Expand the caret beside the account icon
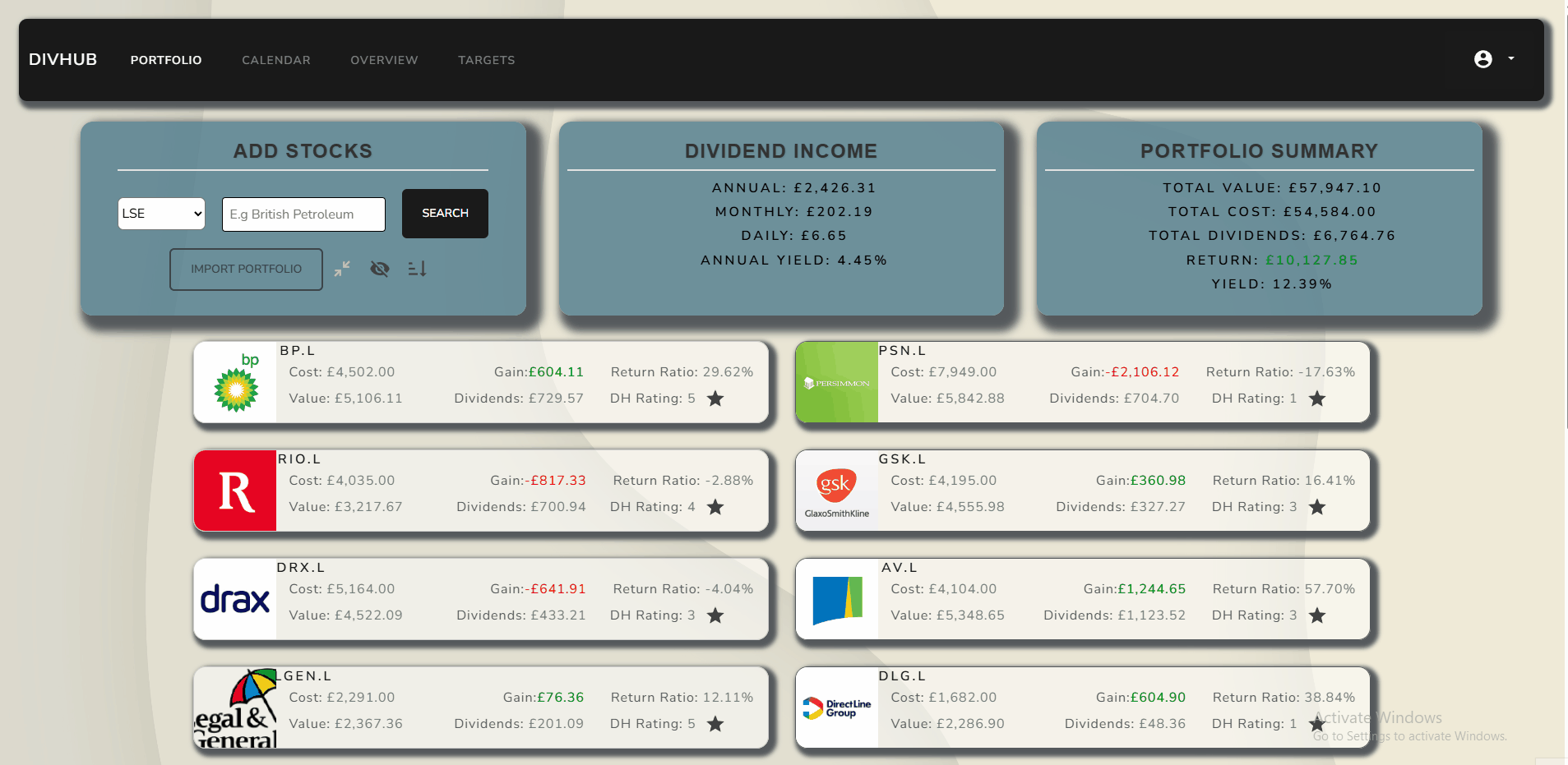The height and width of the screenshot is (765, 1568). pyautogui.click(x=1510, y=58)
